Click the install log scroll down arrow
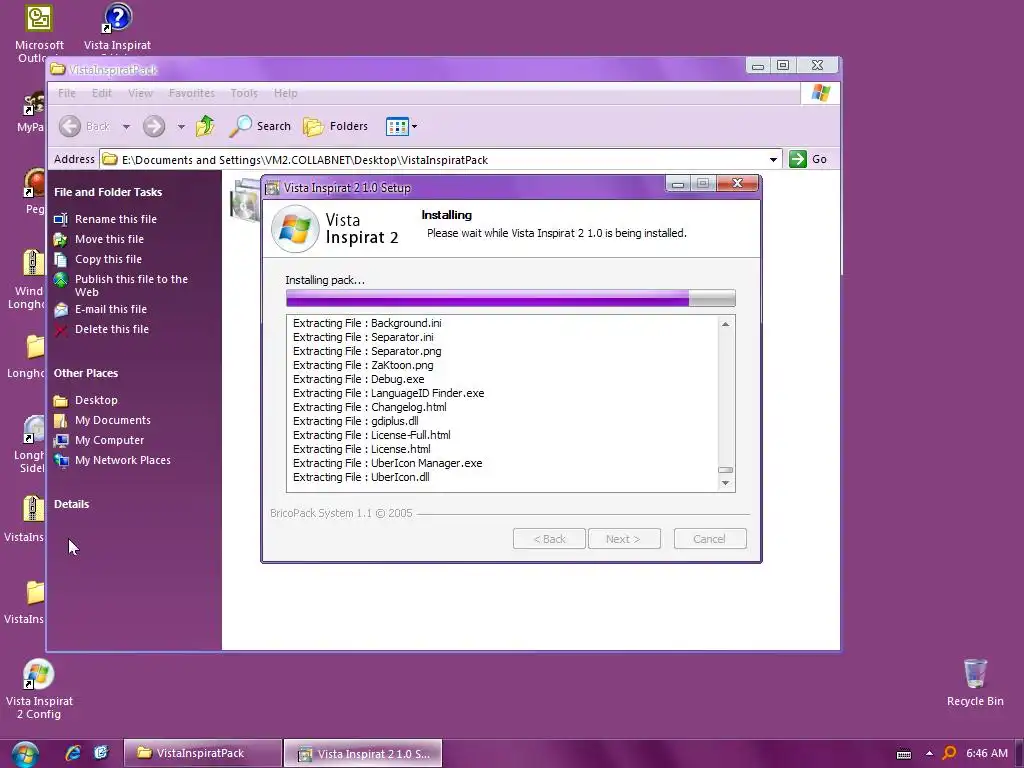1024x768 pixels. point(725,483)
